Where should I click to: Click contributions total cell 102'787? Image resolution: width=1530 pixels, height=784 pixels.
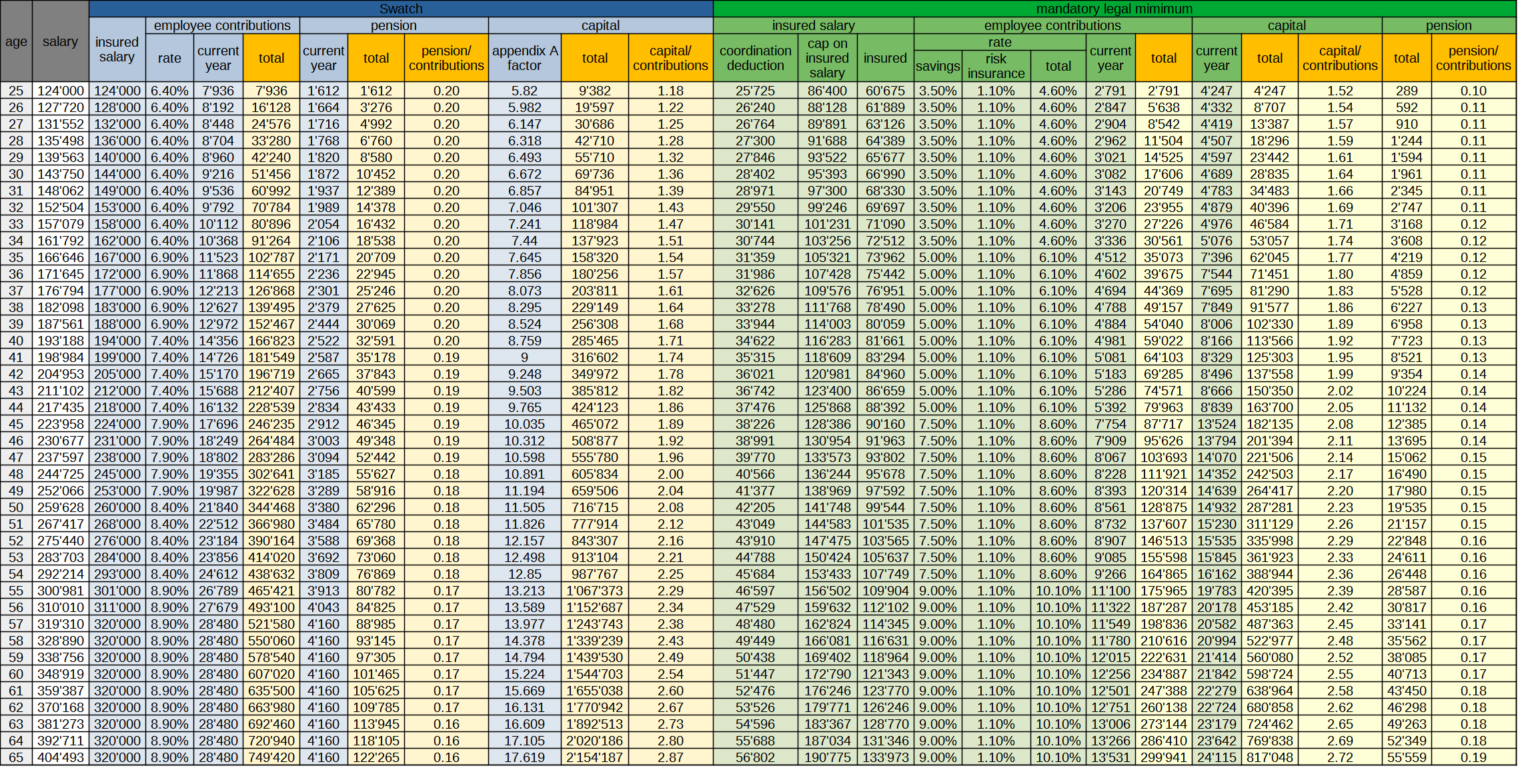[271, 257]
